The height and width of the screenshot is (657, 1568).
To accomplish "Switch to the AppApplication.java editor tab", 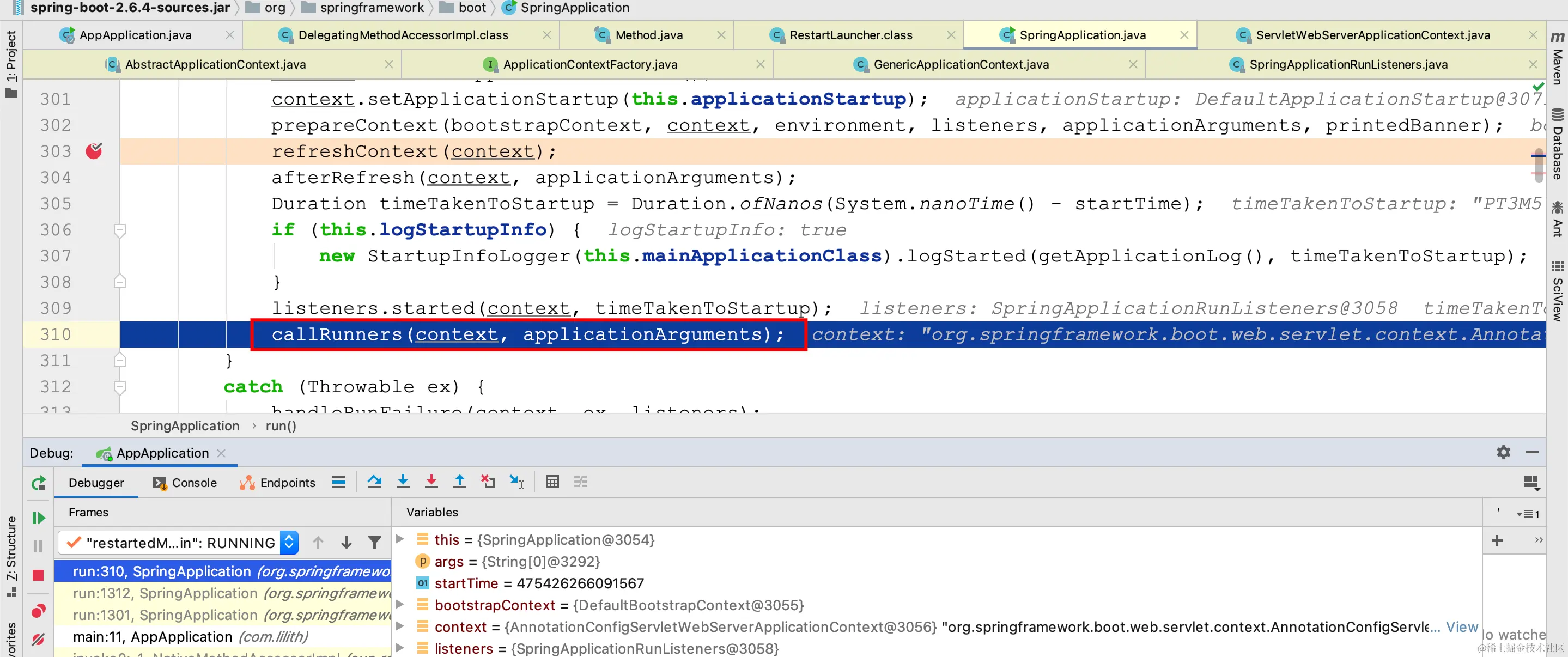I will point(135,35).
